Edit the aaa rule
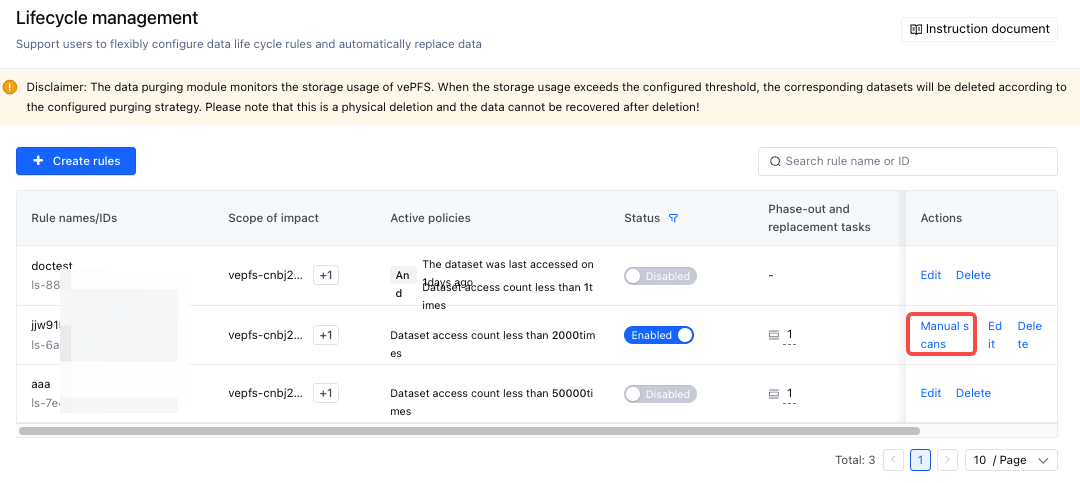1080x483 pixels. click(x=931, y=393)
